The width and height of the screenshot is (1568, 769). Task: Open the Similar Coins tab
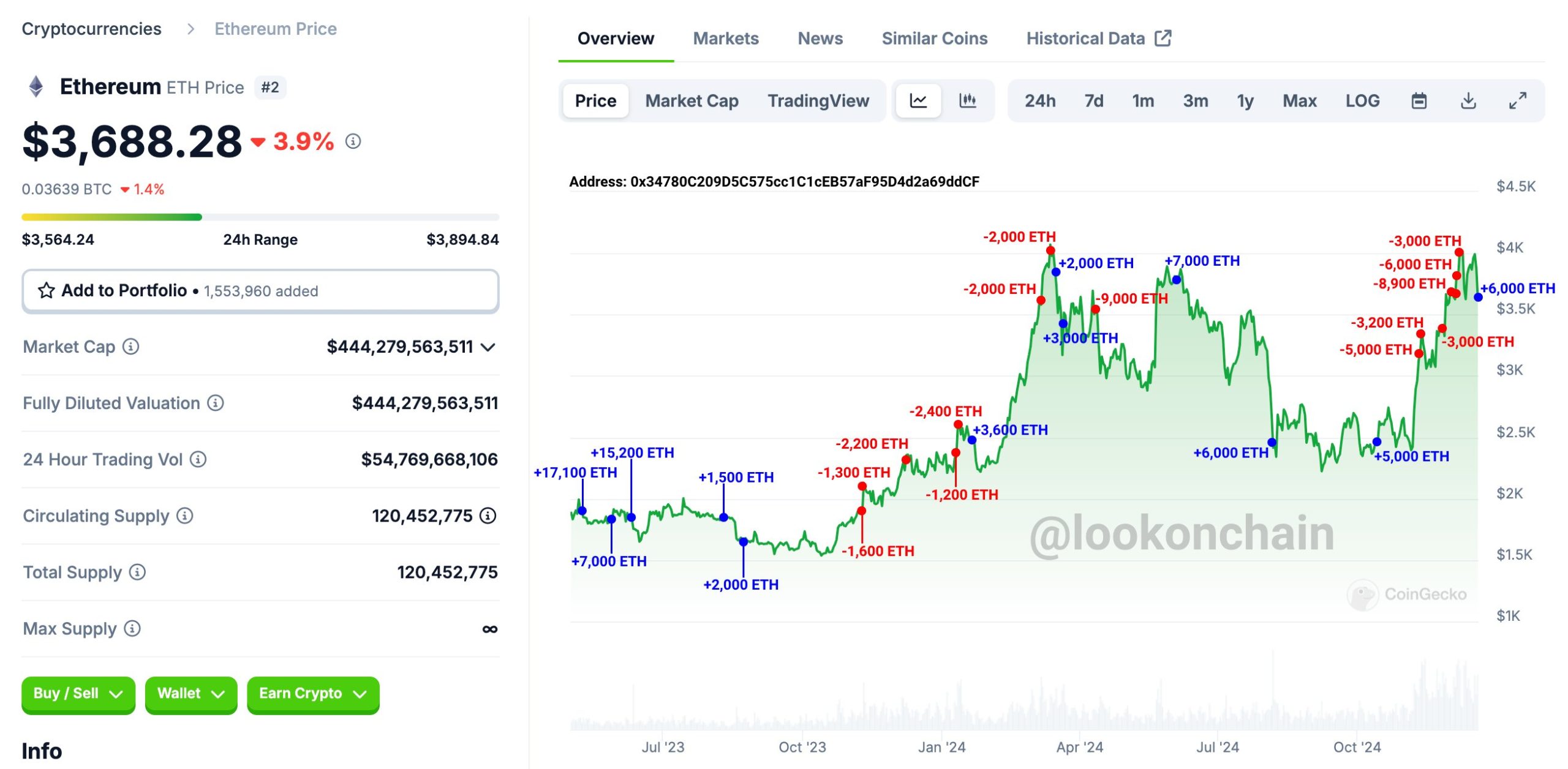(x=934, y=39)
